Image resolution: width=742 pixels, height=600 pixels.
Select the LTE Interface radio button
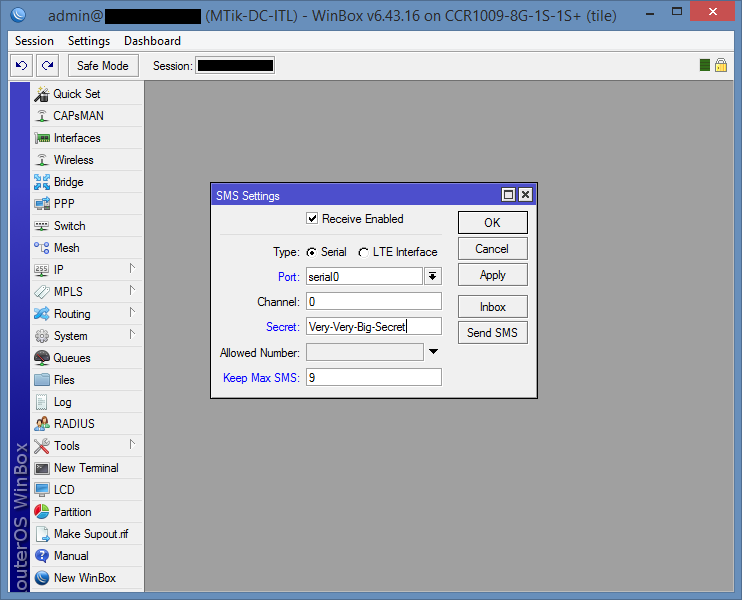(363, 252)
